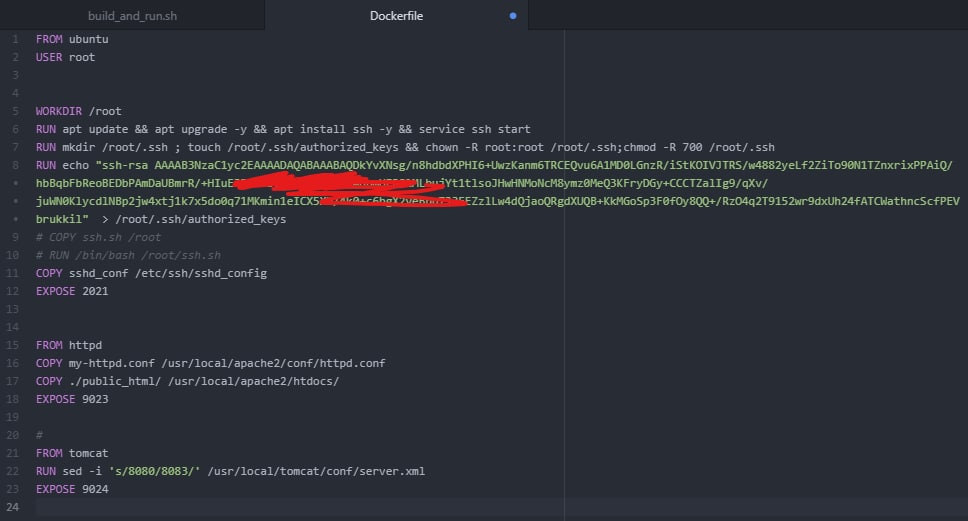
Task: Click the text "EXPOSE 9024"
Action: tap(72, 489)
